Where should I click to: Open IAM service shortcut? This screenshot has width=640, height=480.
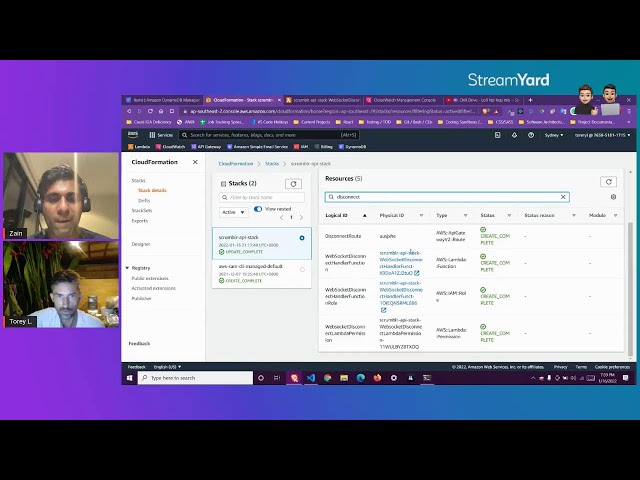(301, 147)
